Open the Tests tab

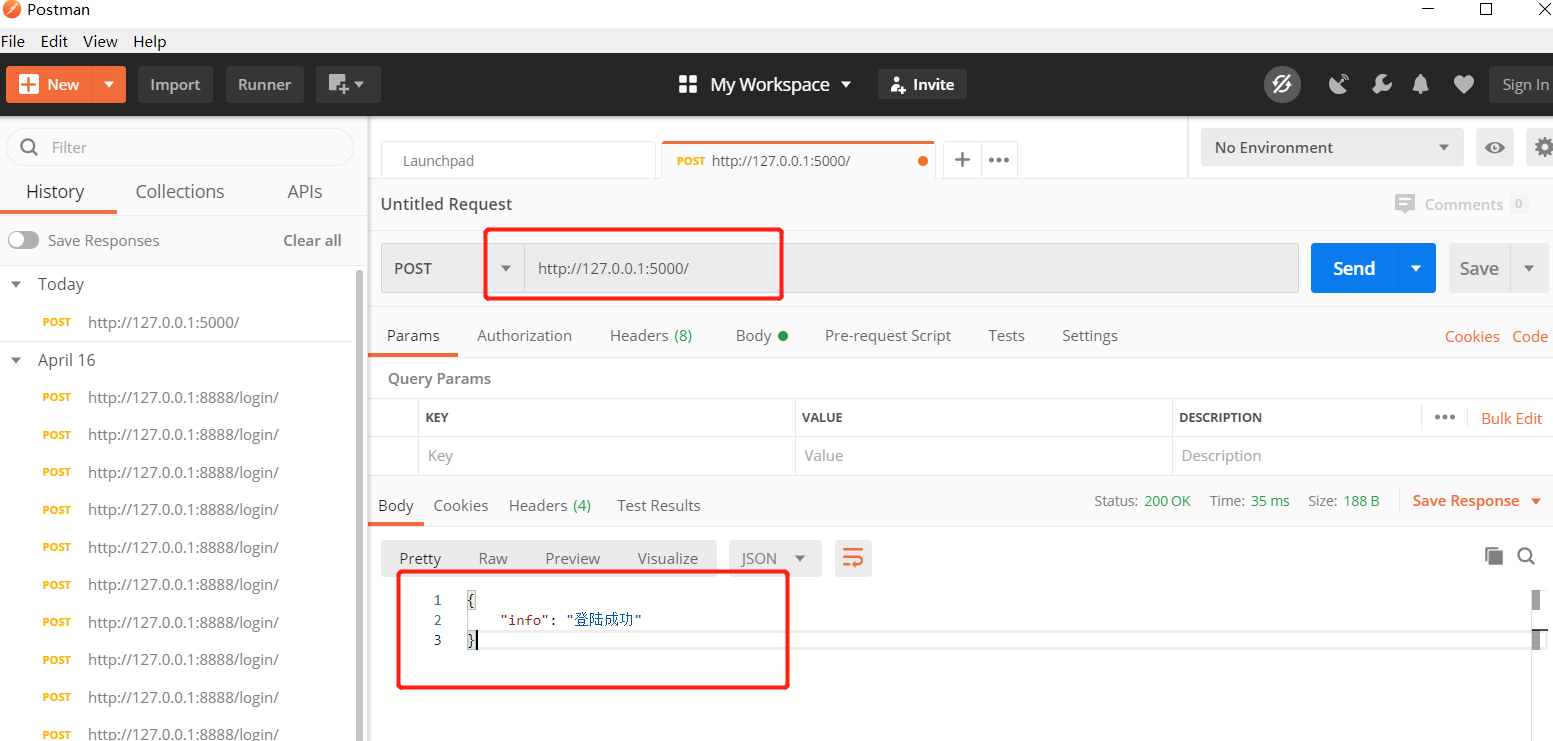click(x=1006, y=336)
